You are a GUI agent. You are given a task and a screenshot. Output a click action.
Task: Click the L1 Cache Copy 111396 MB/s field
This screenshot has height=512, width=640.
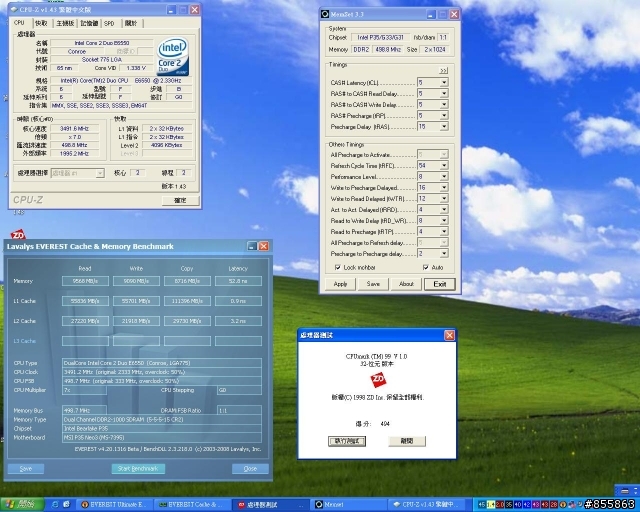pyautogui.click(x=187, y=301)
